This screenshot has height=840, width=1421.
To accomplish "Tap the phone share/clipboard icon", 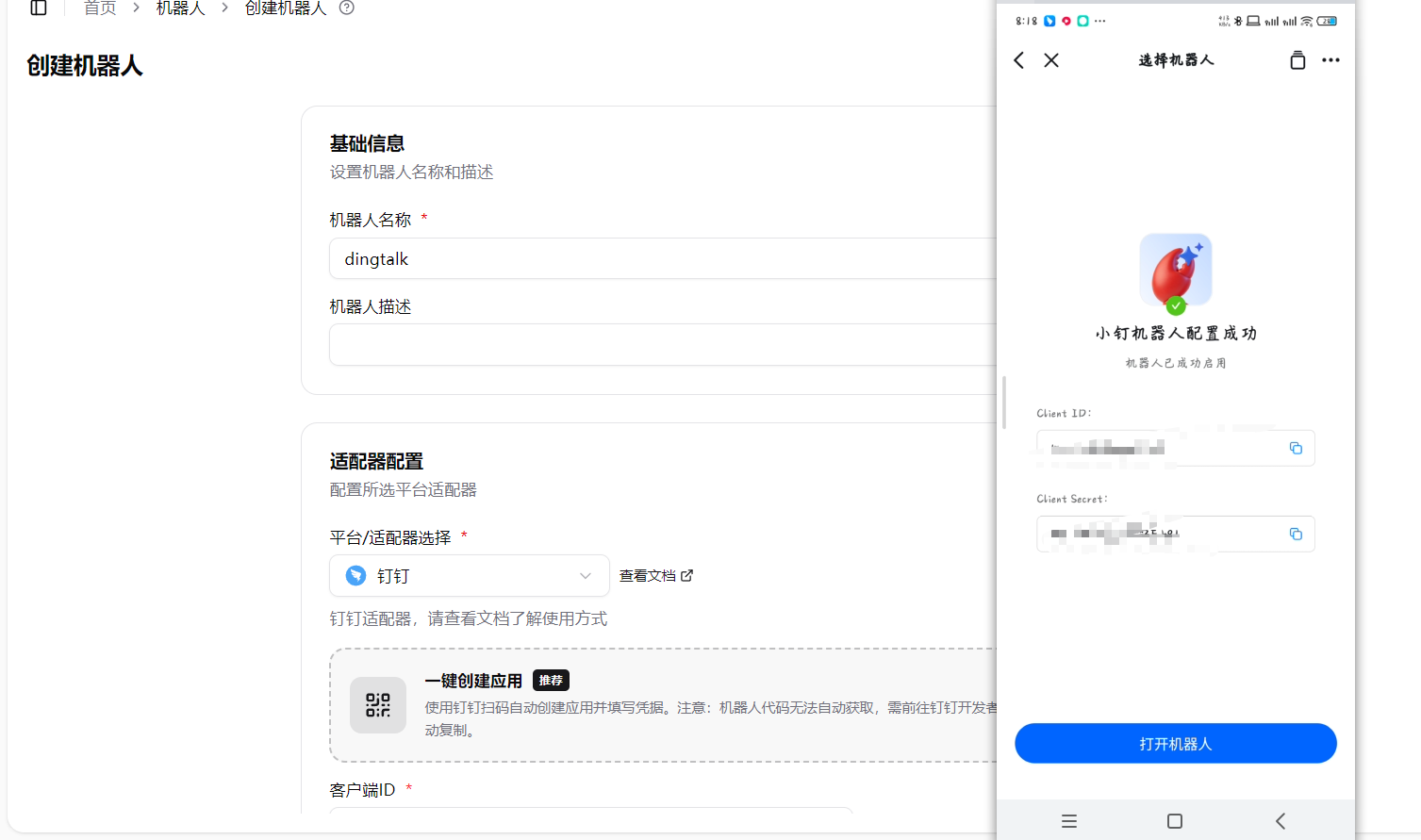I will pyautogui.click(x=1297, y=60).
